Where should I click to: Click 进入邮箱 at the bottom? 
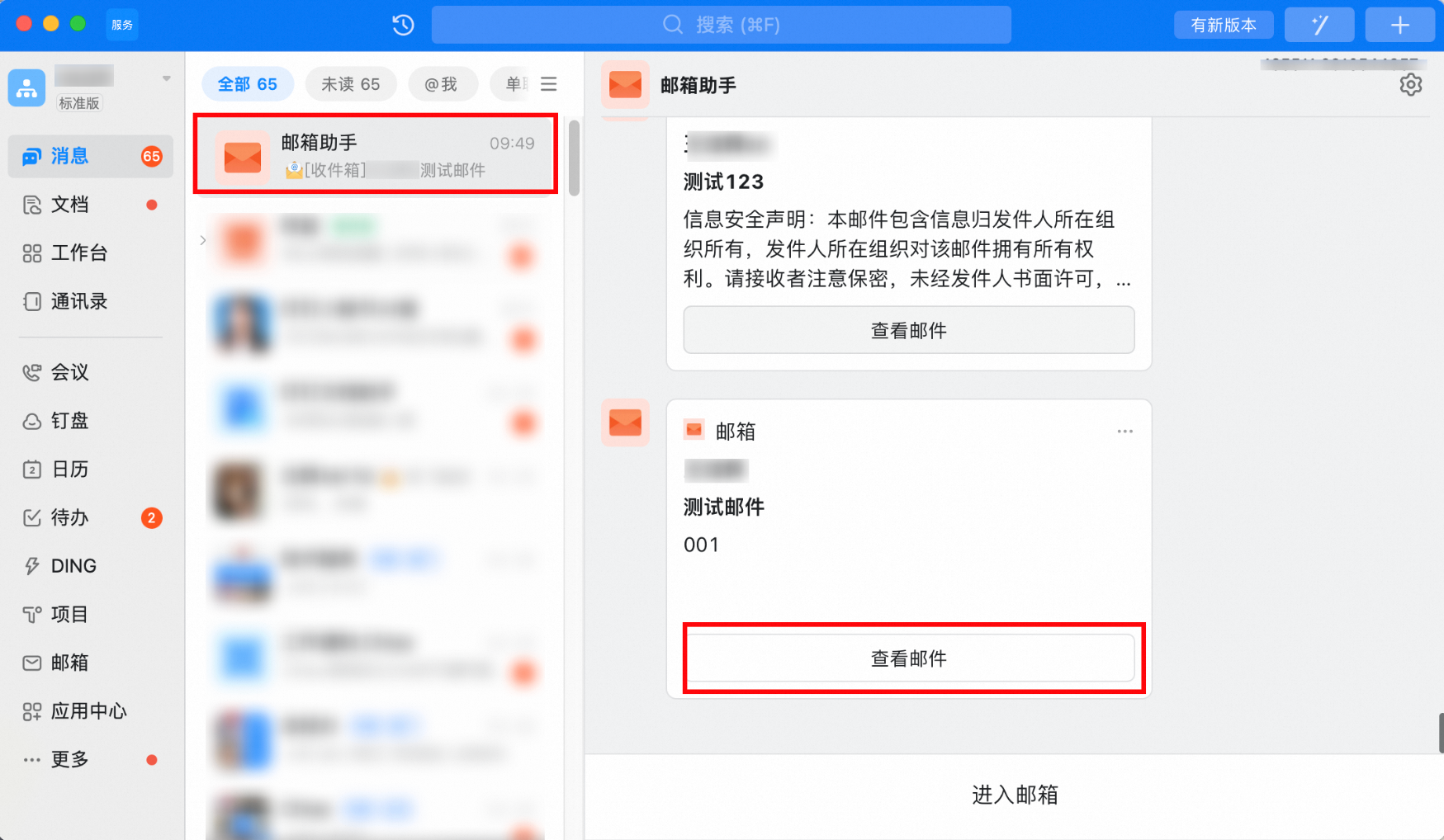tap(1015, 795)
